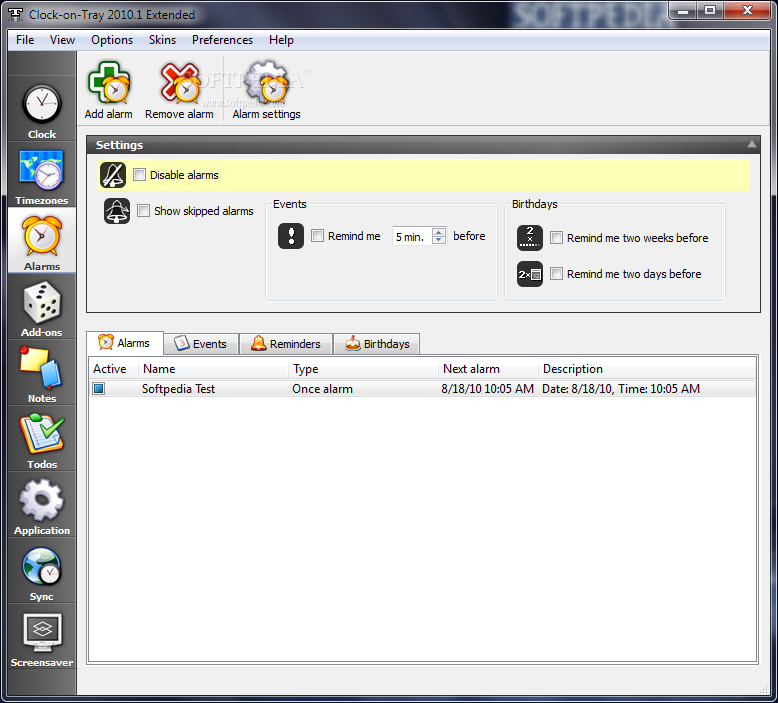
Task: Maximize the Clock-on-Tray window
Action: pyautogui.click(x=710, y=10)
